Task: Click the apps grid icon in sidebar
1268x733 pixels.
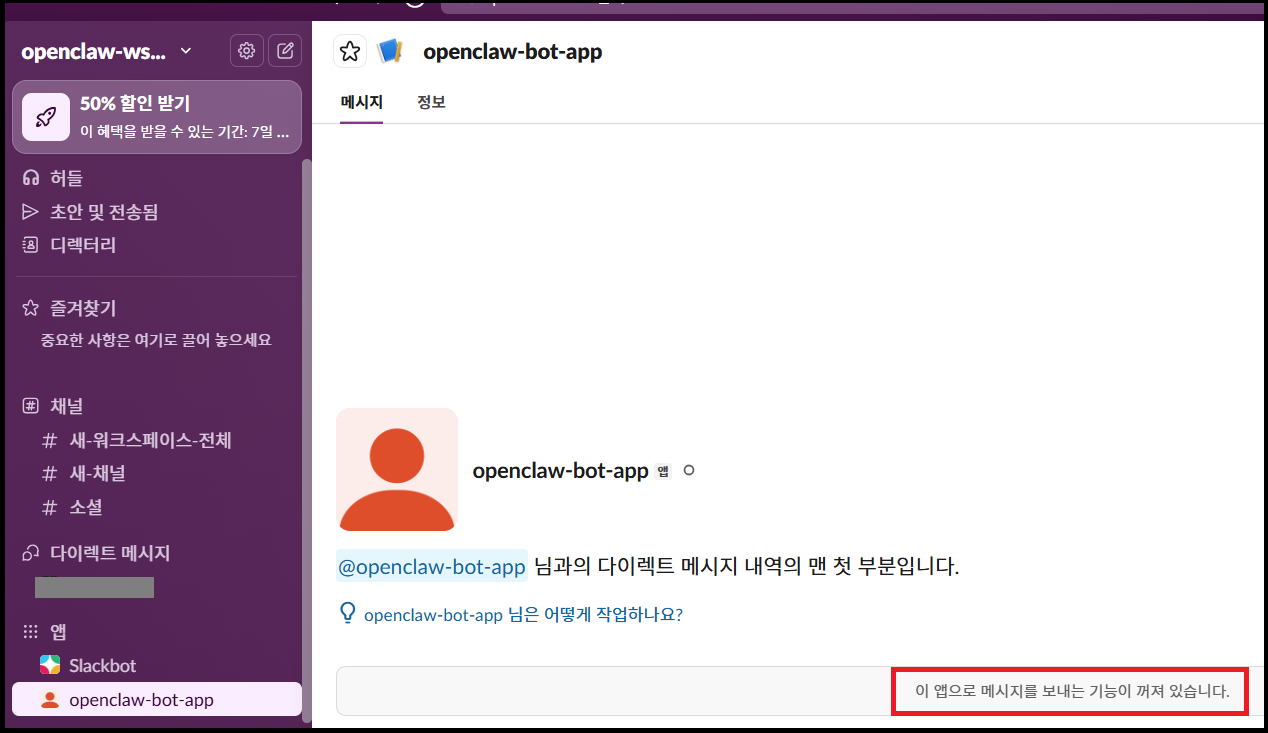Action: (x=31, y=632)
